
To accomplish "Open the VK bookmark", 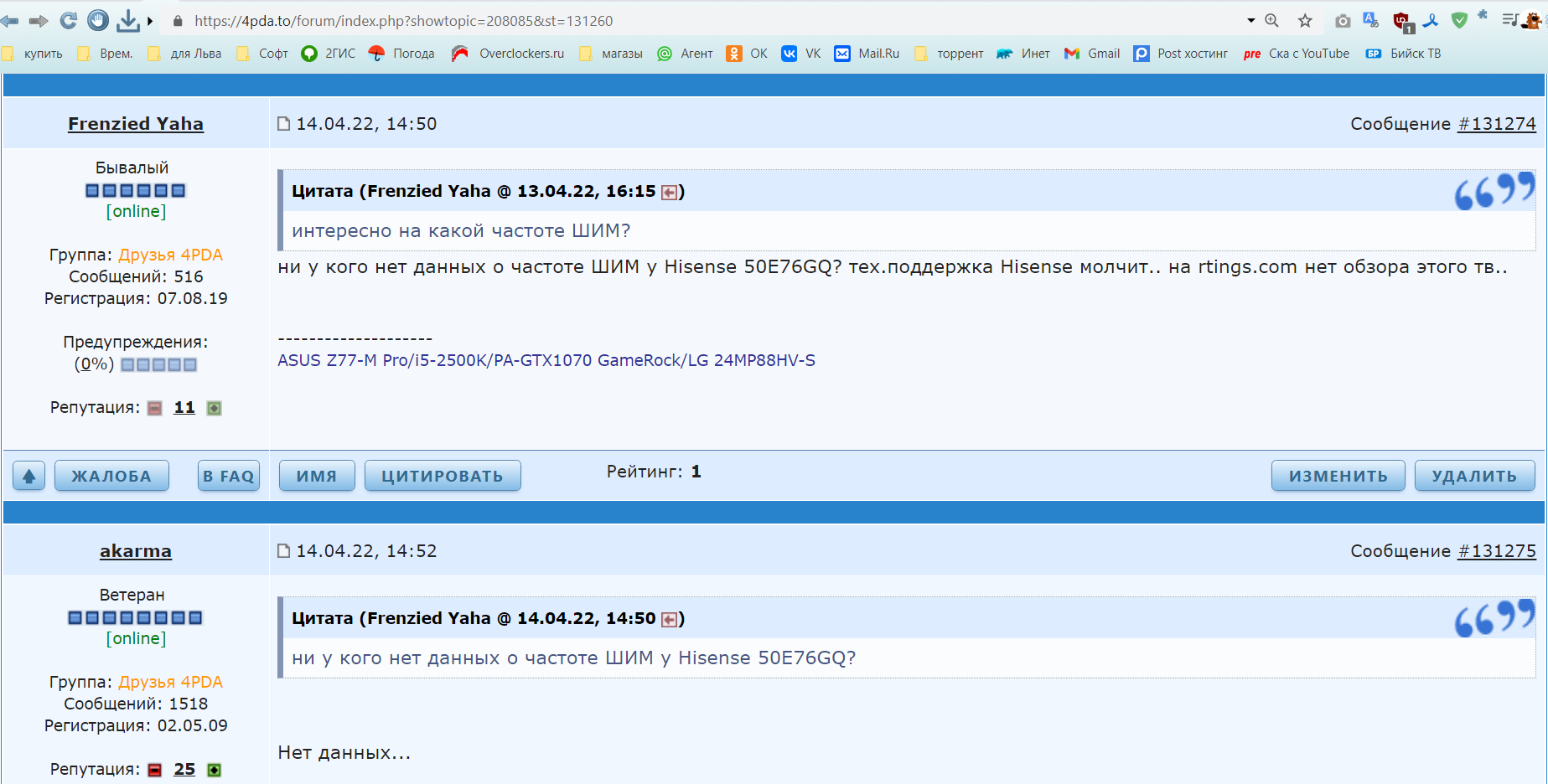I will click(801, 54).
